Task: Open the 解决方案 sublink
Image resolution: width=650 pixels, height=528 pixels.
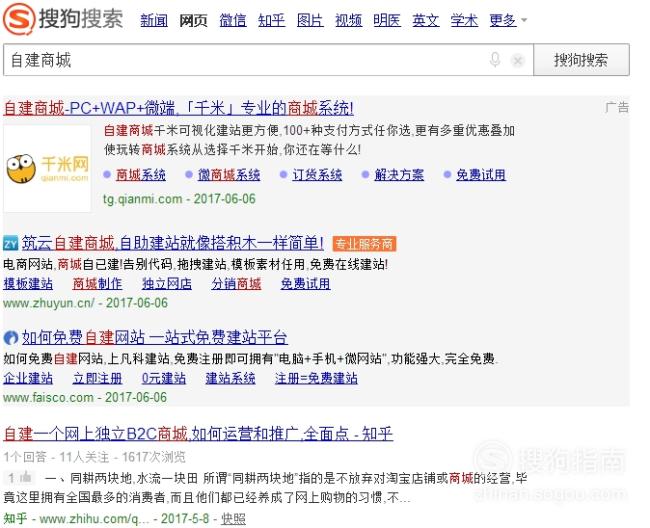Action: (399, 175)
